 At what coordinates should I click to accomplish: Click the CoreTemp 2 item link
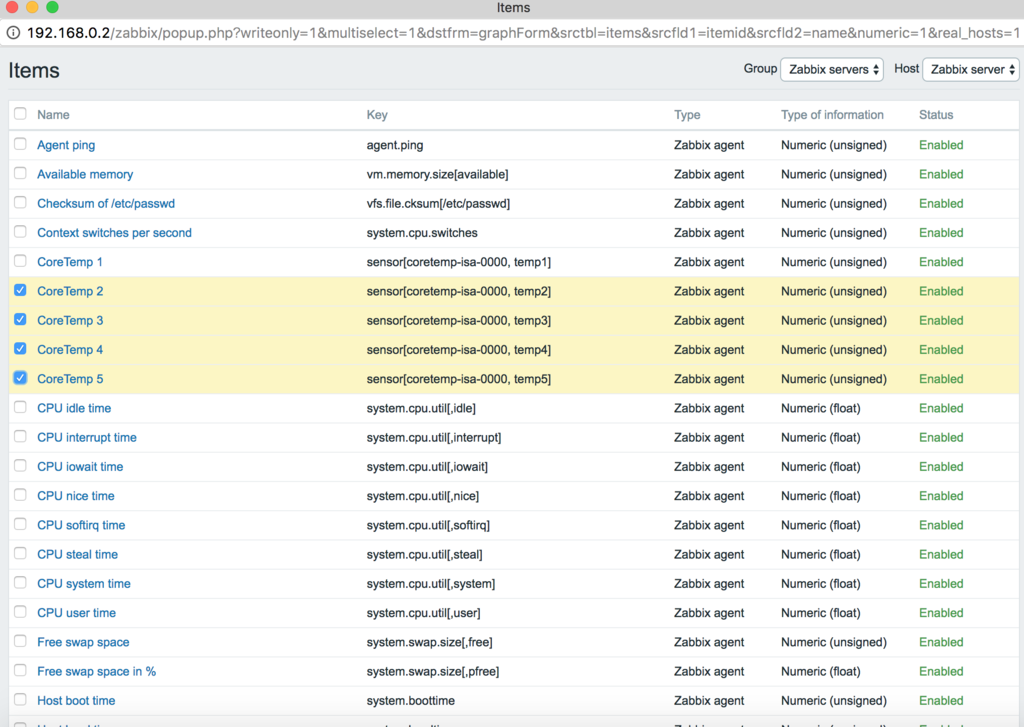point(70,291)
